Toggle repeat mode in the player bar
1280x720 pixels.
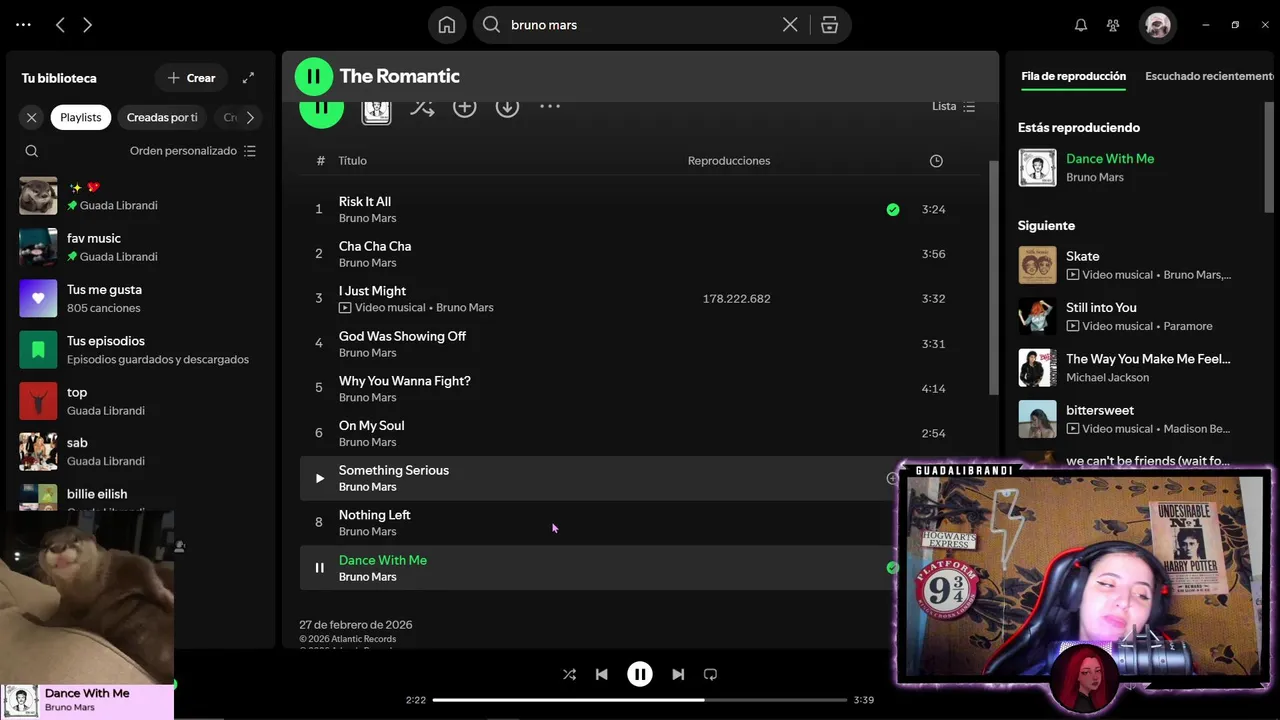pyautogui.click(x=710, y=674)
